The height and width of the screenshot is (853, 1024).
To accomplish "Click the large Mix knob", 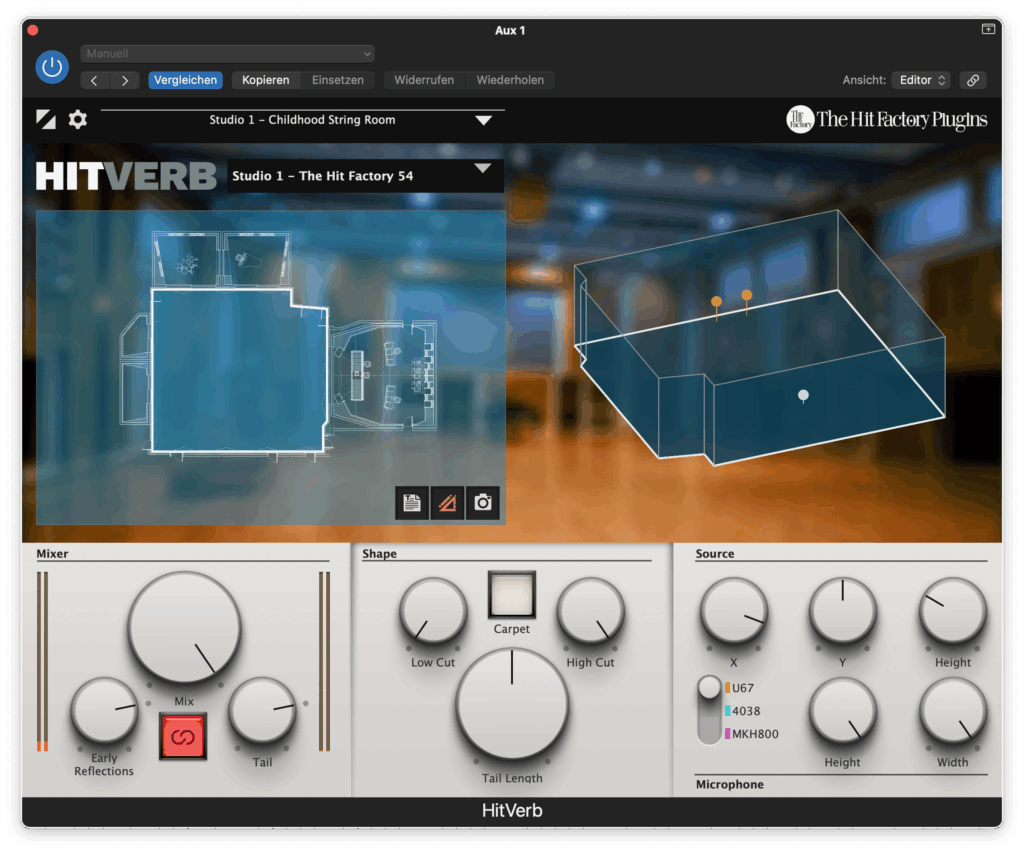I will click(x=185, y=628).
